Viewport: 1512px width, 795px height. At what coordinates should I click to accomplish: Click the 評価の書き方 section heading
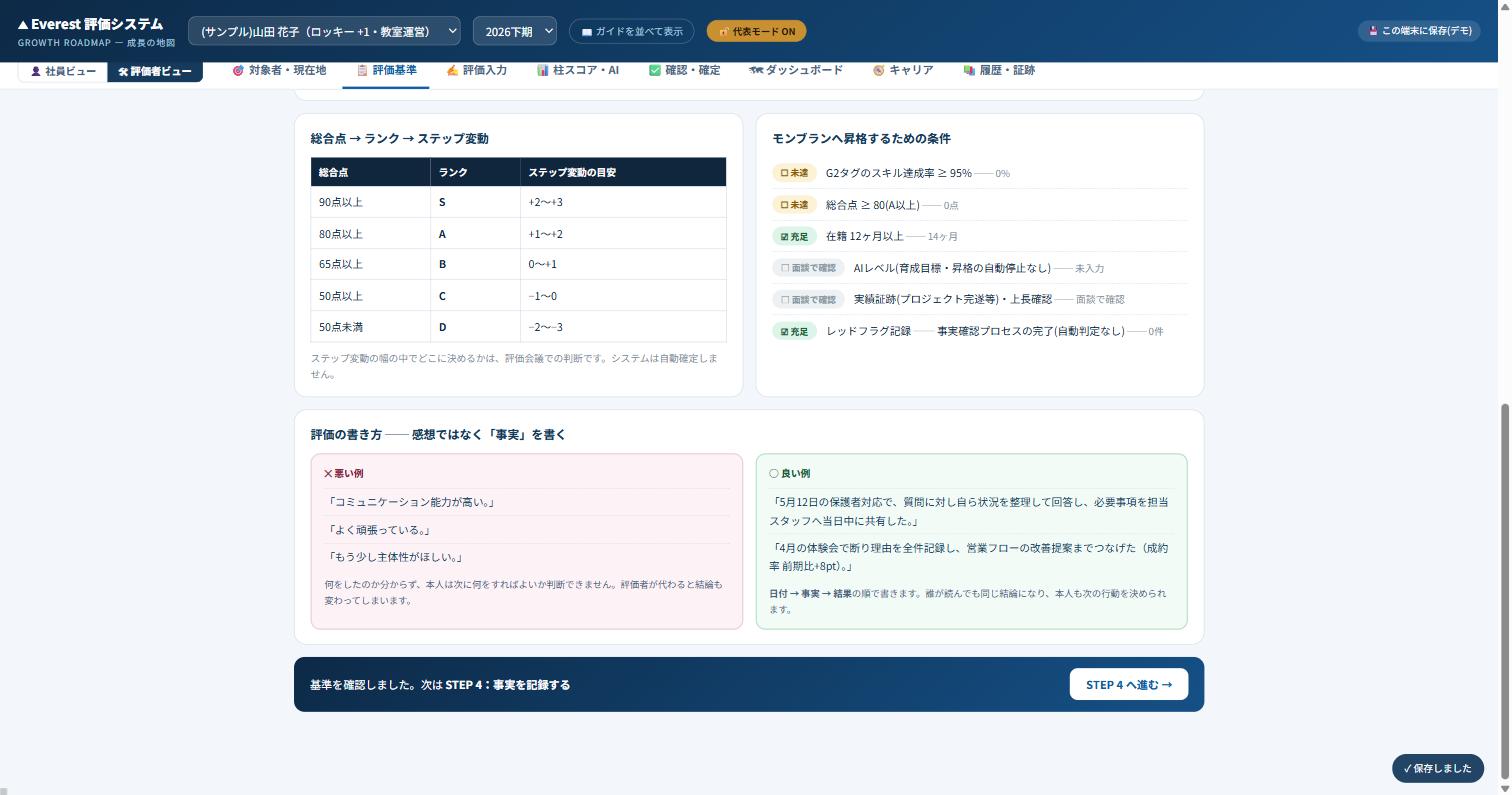point(438,434)
